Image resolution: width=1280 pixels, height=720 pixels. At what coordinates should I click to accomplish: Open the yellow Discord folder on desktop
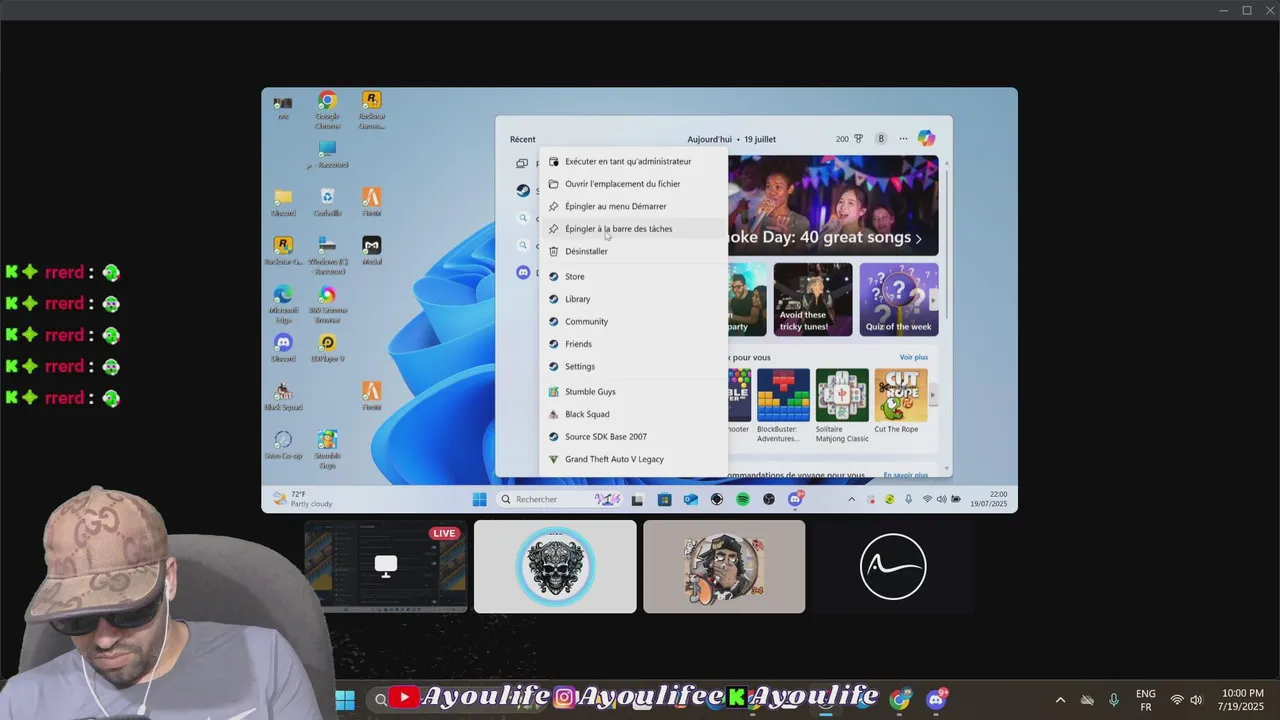283,202
